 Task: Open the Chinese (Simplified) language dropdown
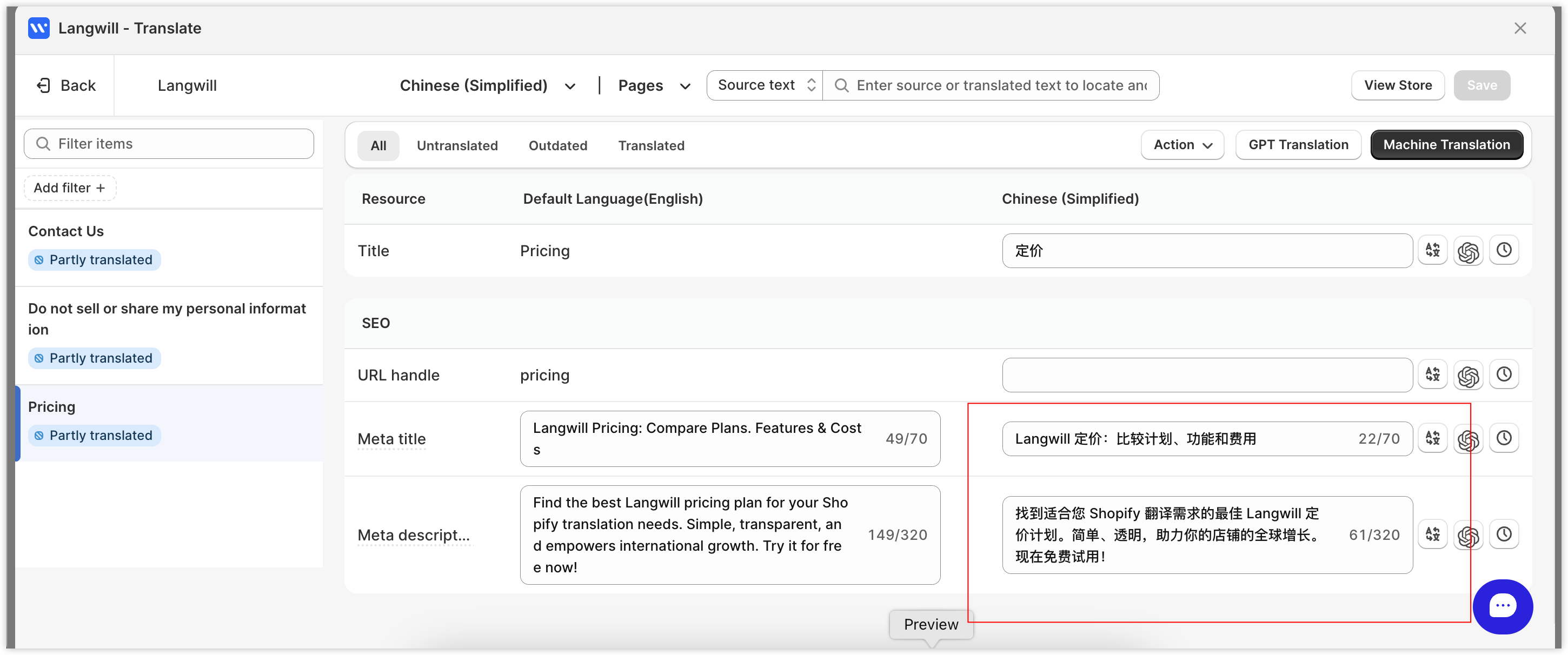(488, 85)
